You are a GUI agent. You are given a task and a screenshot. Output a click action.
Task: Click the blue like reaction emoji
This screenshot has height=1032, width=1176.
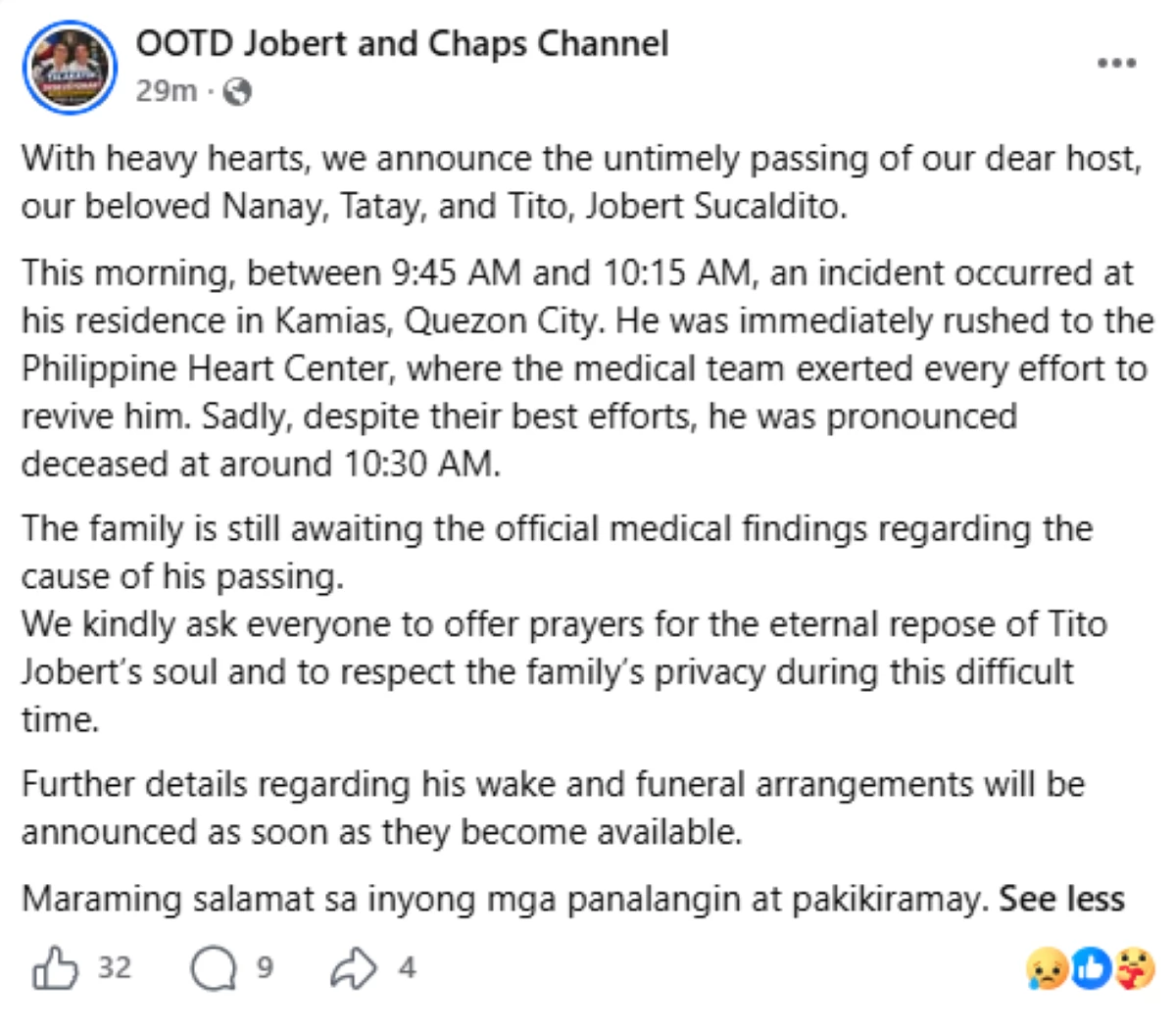(x=1091, y=970)
